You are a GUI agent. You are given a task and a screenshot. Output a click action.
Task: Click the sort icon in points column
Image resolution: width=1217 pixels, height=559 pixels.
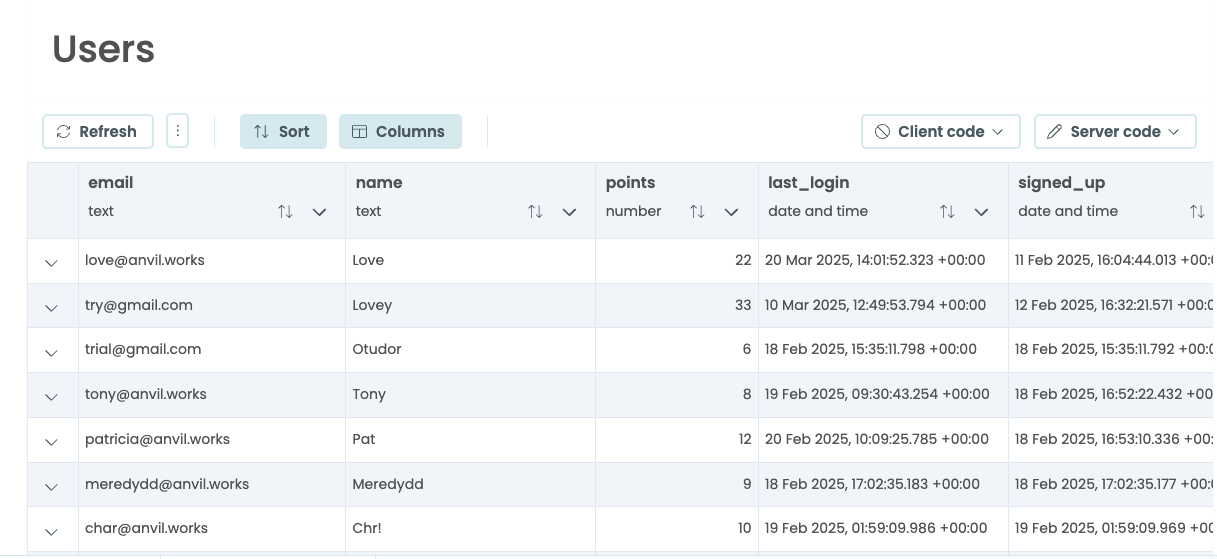697,212
